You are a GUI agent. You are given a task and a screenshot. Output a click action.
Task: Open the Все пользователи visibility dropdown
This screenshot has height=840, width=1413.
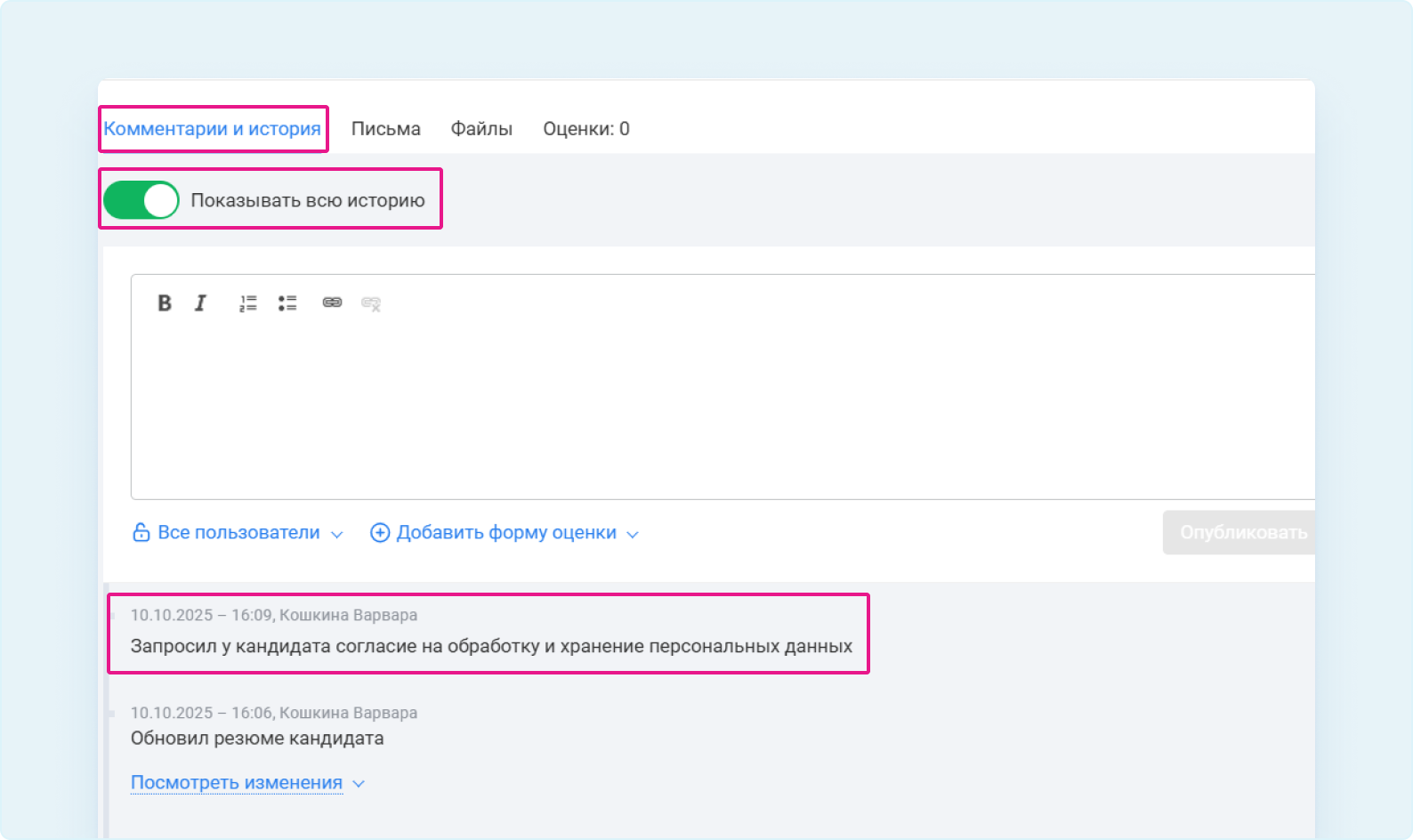click(238, 533)
